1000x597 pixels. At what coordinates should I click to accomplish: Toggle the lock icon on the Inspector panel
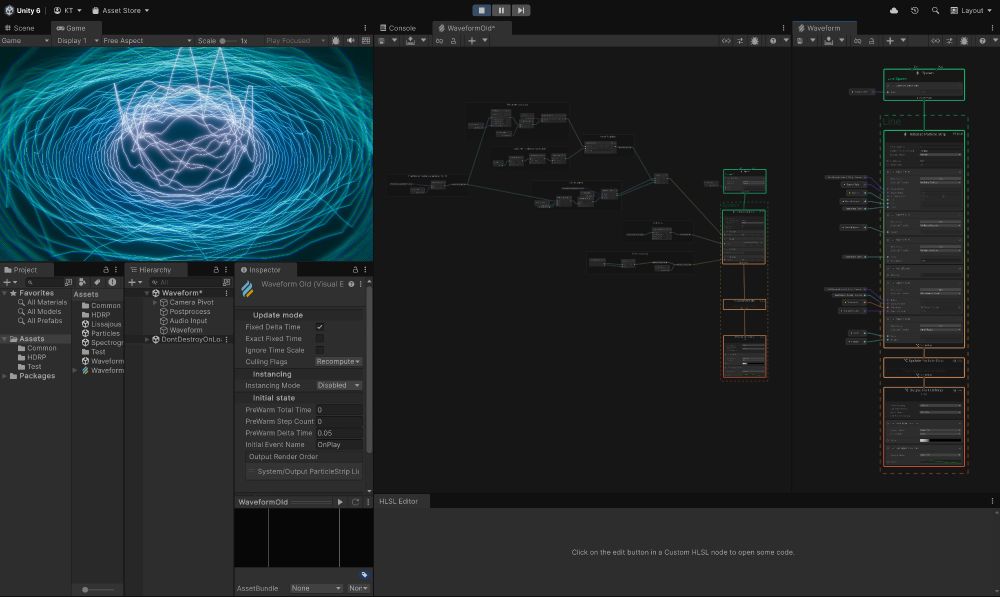[x=355, y=270]
